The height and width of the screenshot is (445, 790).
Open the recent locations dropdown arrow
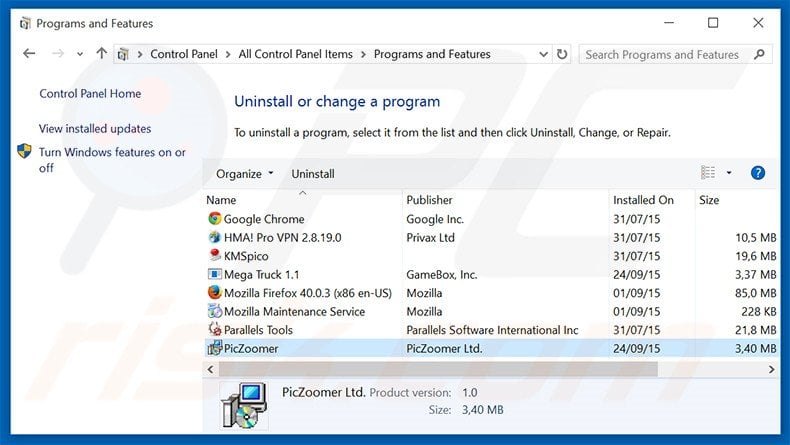[x=80, y=54]
